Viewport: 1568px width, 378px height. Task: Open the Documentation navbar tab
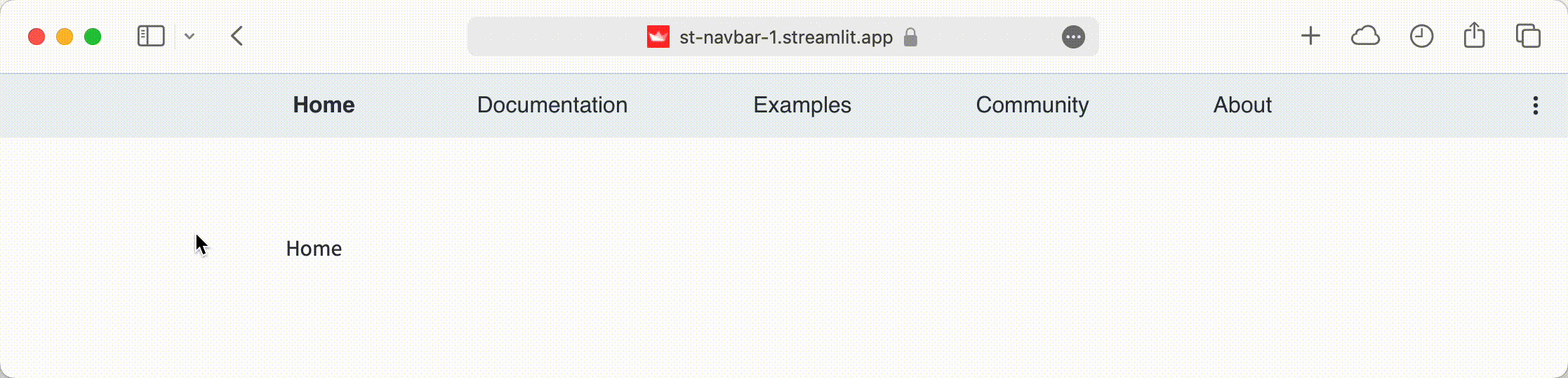[552, 105]
